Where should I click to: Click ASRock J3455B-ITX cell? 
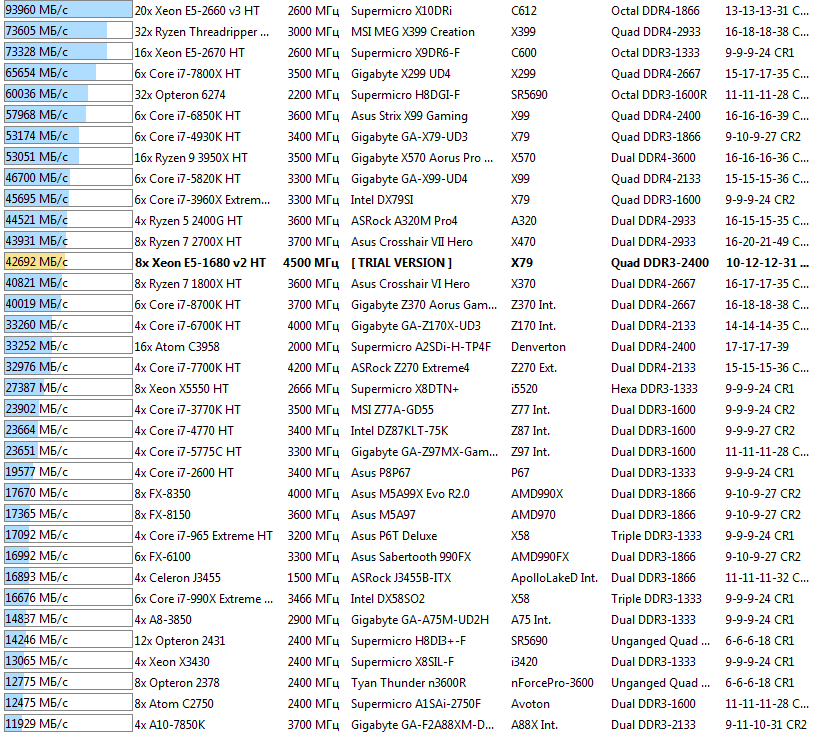[401, 578]
